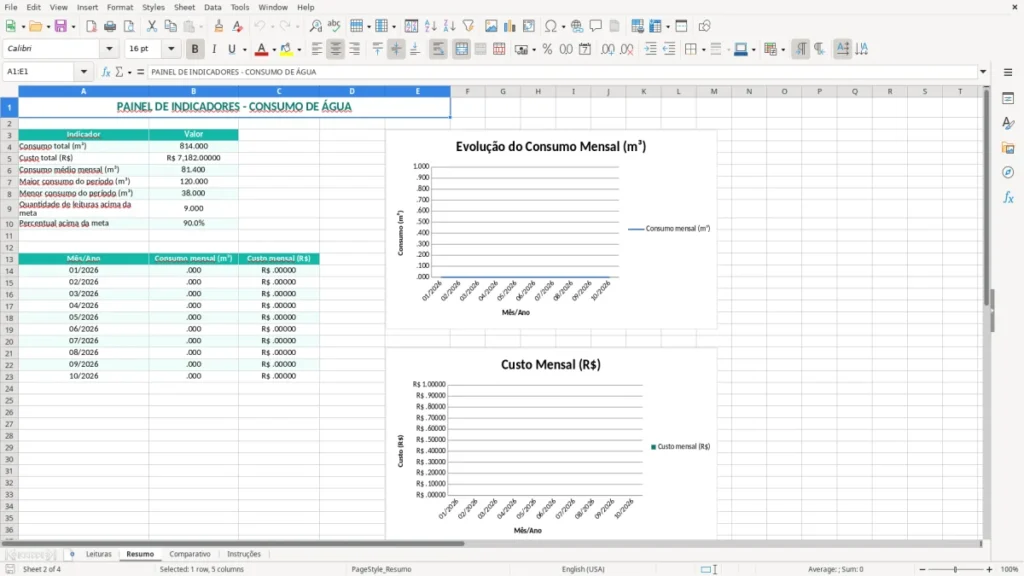Insert an image icon
This screenshot has width=1024, height=576.
tap(491, 26)
